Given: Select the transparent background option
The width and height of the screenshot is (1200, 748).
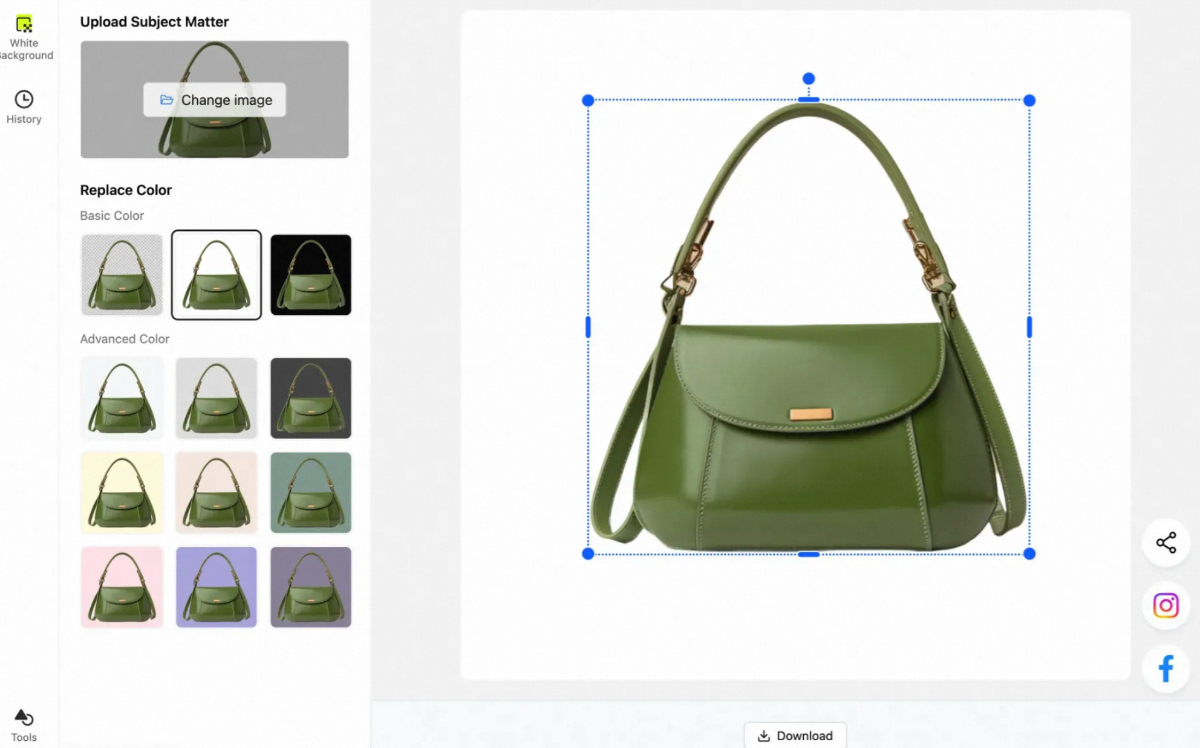Looking at the screenshot, I should pos(122,275).
